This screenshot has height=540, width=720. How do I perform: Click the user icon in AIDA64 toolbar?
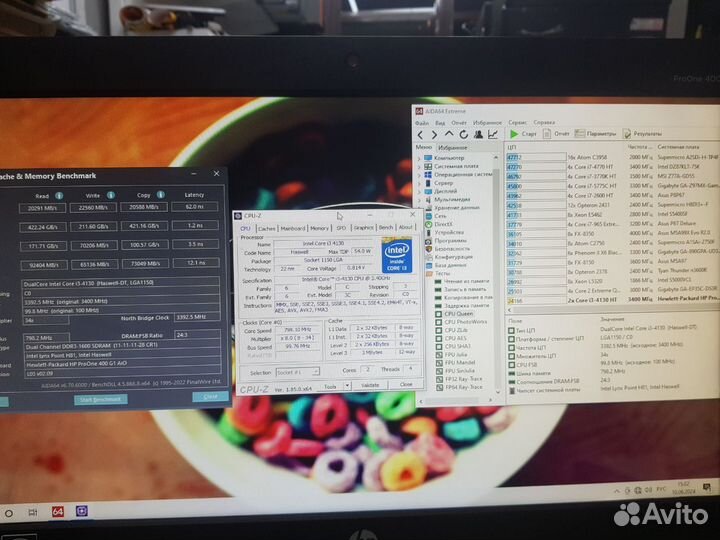[478, 134]
